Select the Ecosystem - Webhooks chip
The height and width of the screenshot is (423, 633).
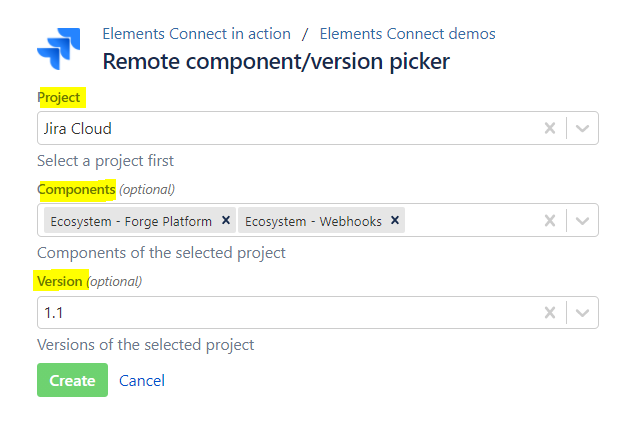(x=313, y=221)
